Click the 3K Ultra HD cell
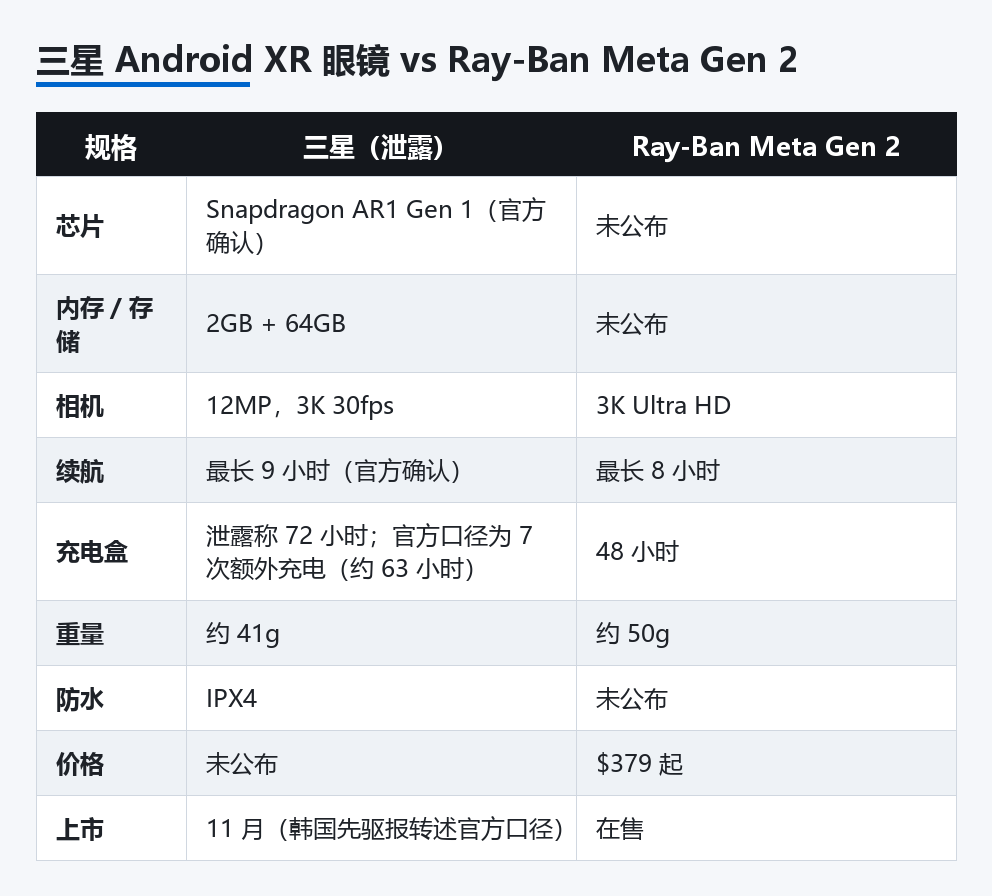 (766, 406)
